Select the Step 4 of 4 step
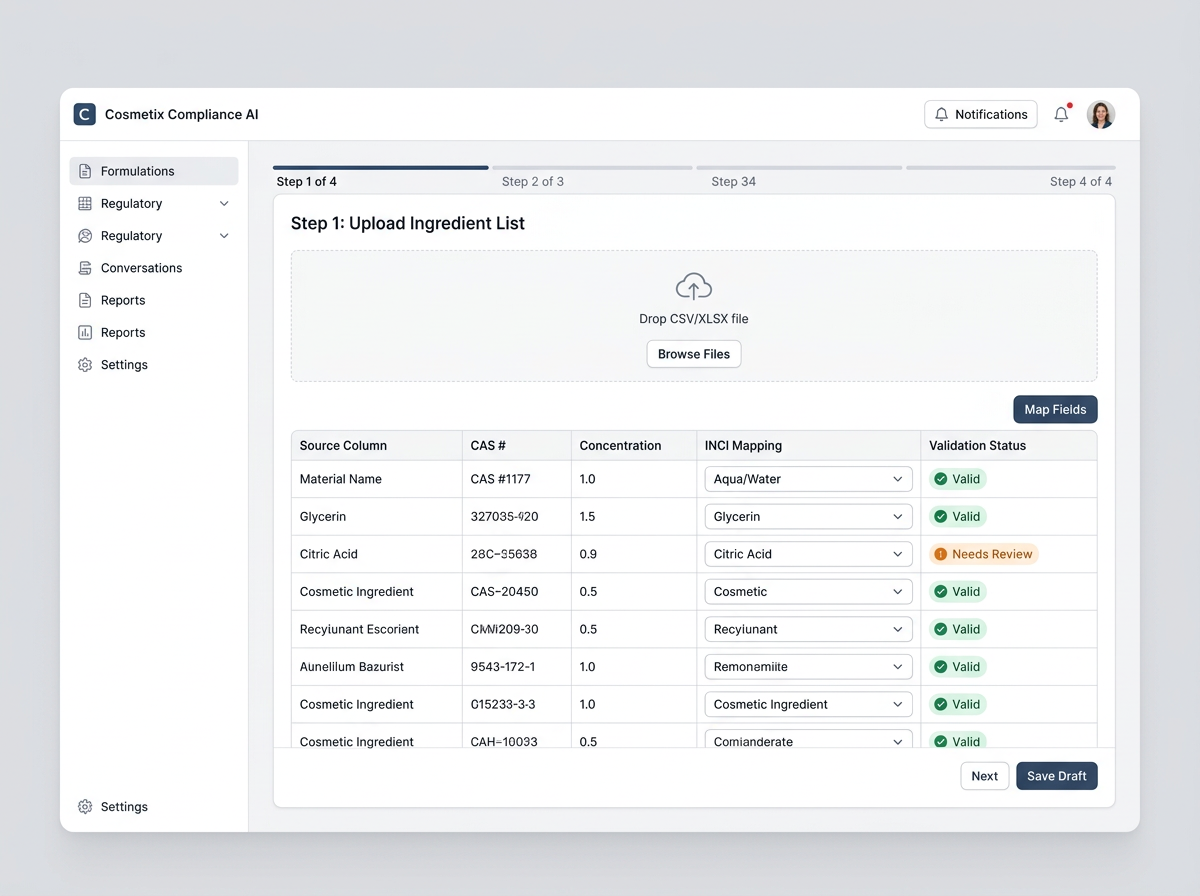This screenshot has height=896, width=1200. pos(1081,181)
